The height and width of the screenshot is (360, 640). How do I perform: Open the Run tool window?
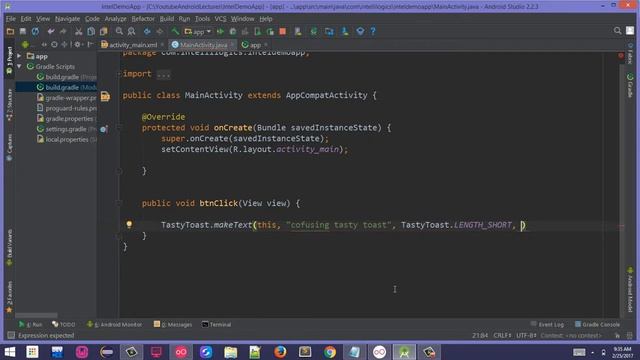pos(30,324)
